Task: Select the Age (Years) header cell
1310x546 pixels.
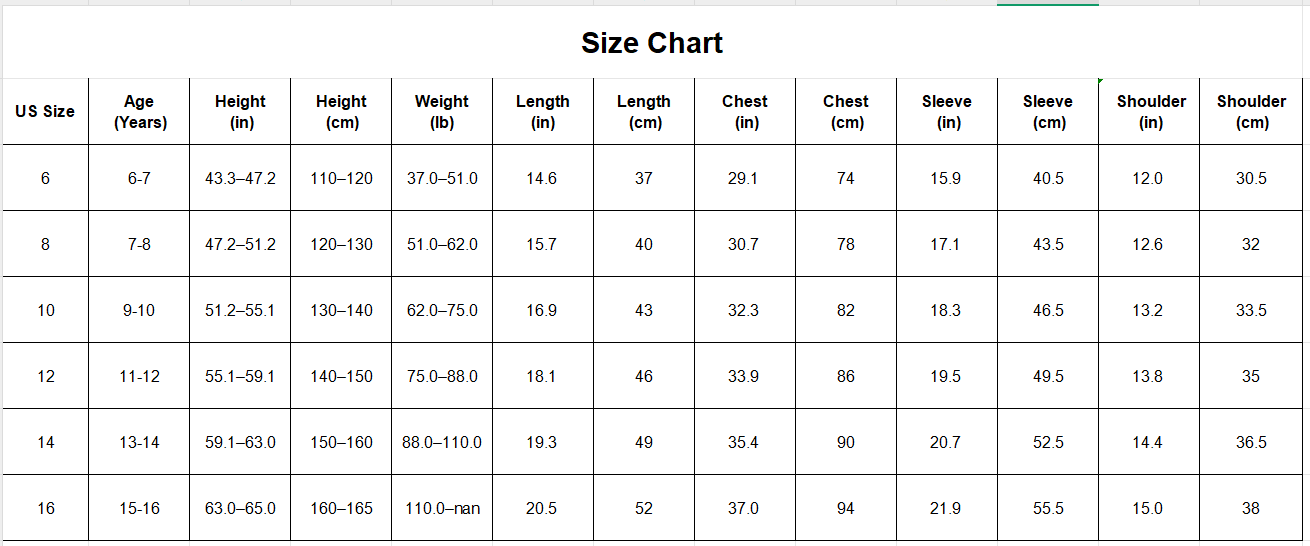Action: tap(139, 111)
